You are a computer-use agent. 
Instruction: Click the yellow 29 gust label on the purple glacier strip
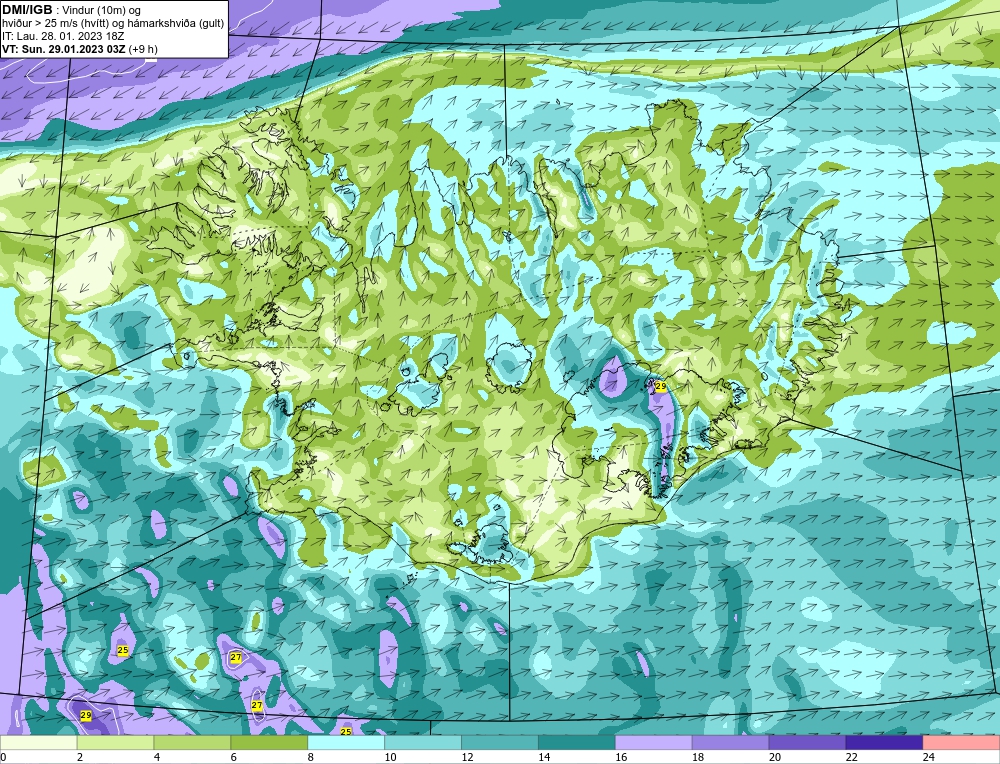click(x=661, y=386)
